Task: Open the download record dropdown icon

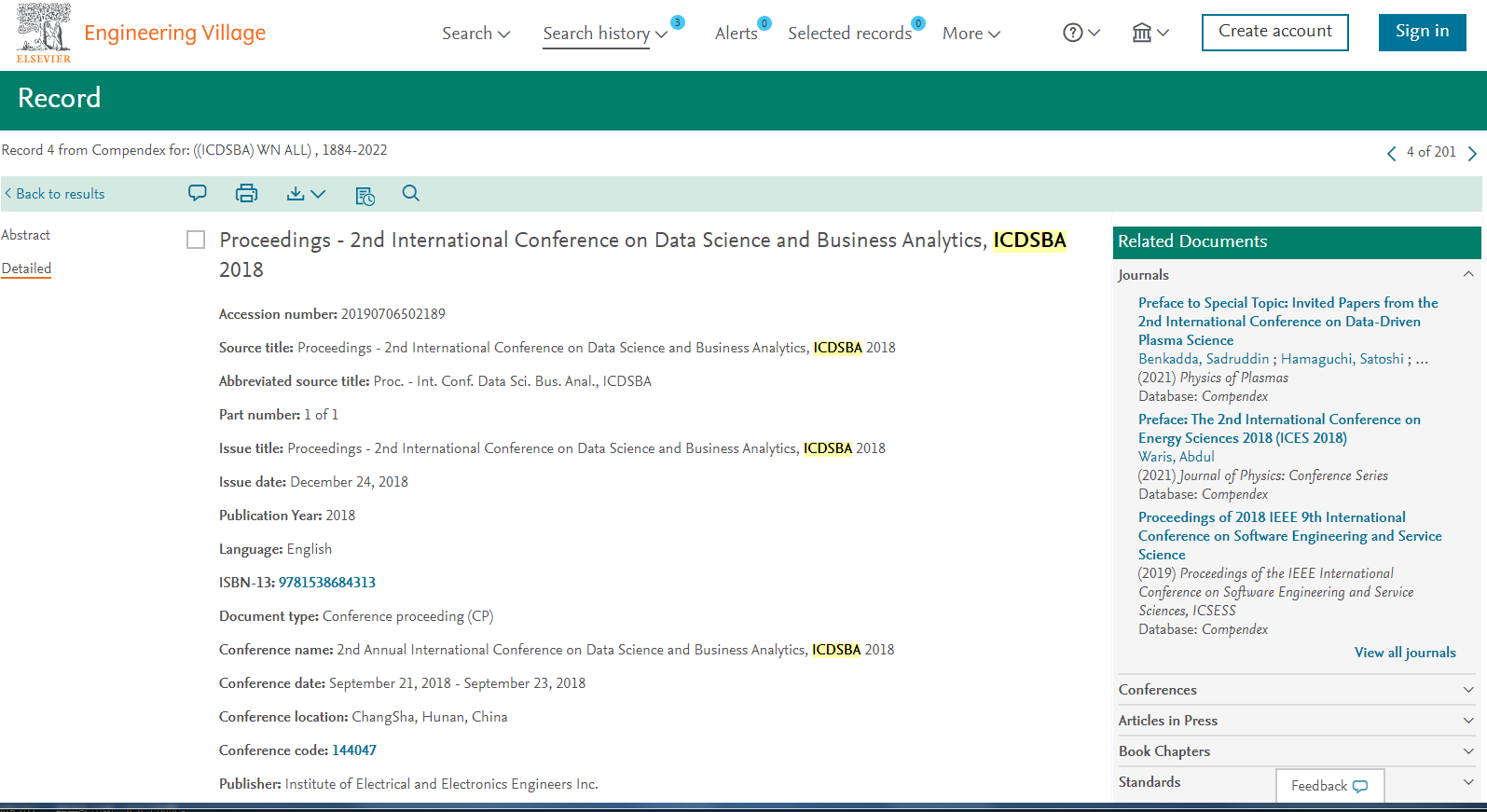Action: [x=306, y=193]
